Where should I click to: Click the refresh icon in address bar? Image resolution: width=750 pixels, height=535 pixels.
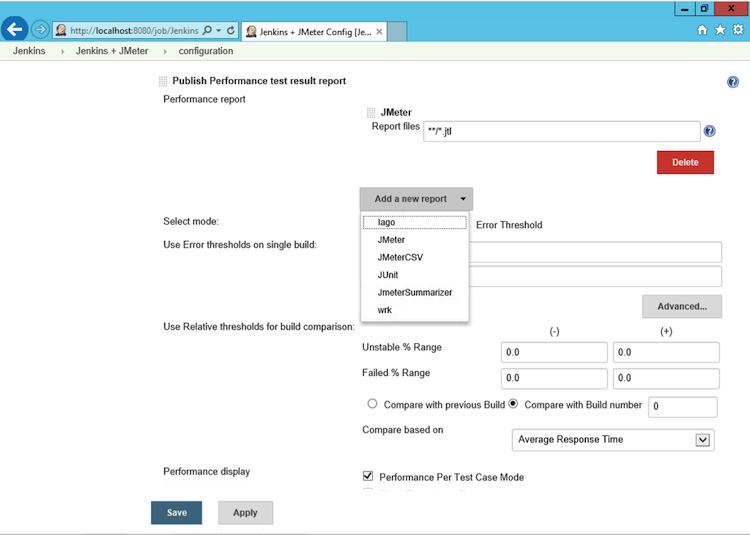(231, 30)
